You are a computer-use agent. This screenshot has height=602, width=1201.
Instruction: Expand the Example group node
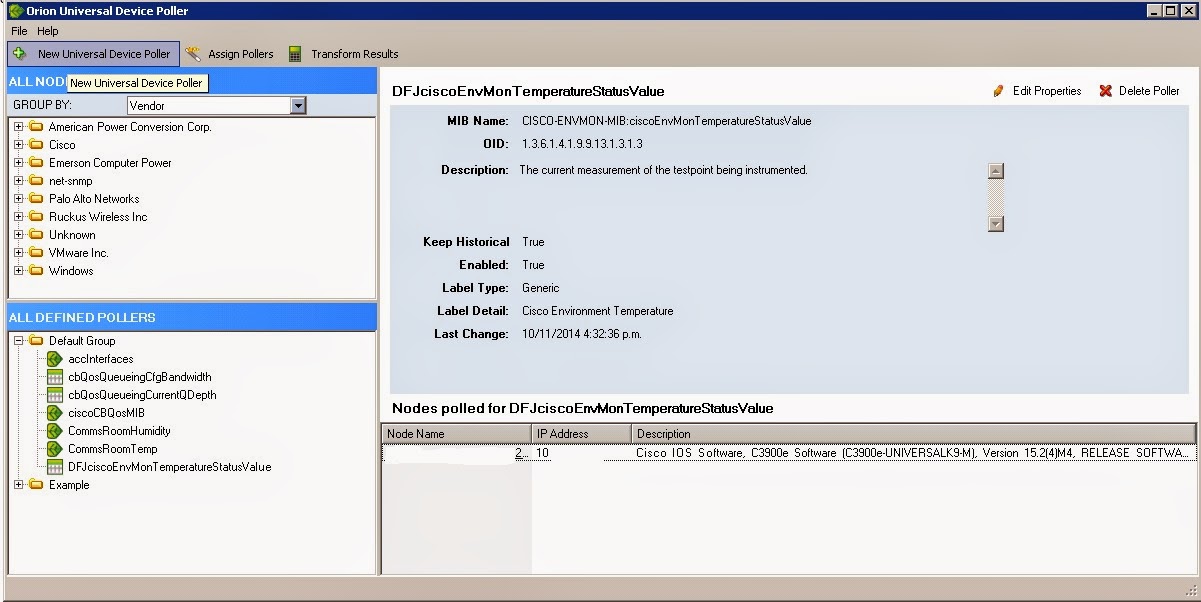click(18, 485)
